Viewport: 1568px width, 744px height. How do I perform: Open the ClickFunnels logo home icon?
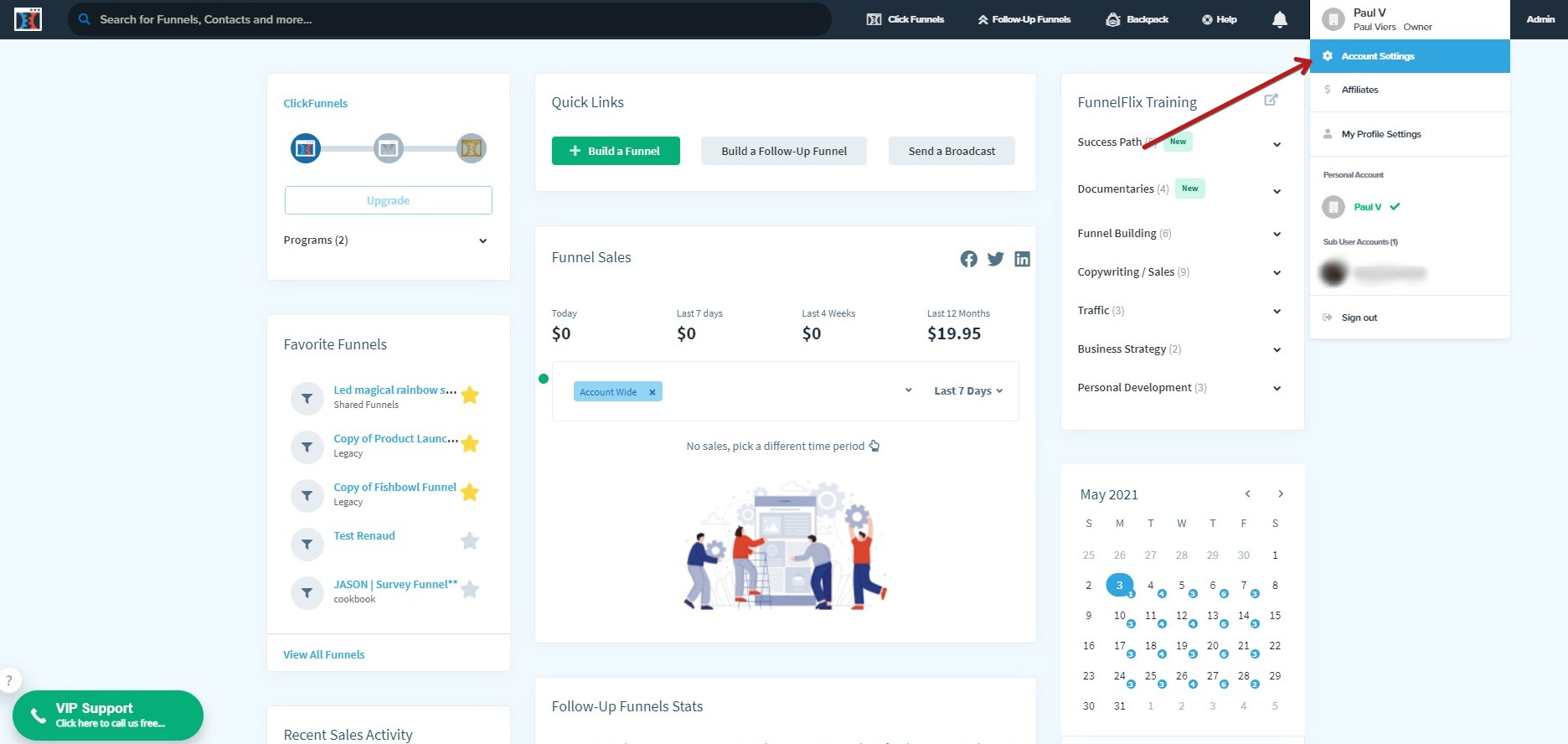click(x=28, y=19)
